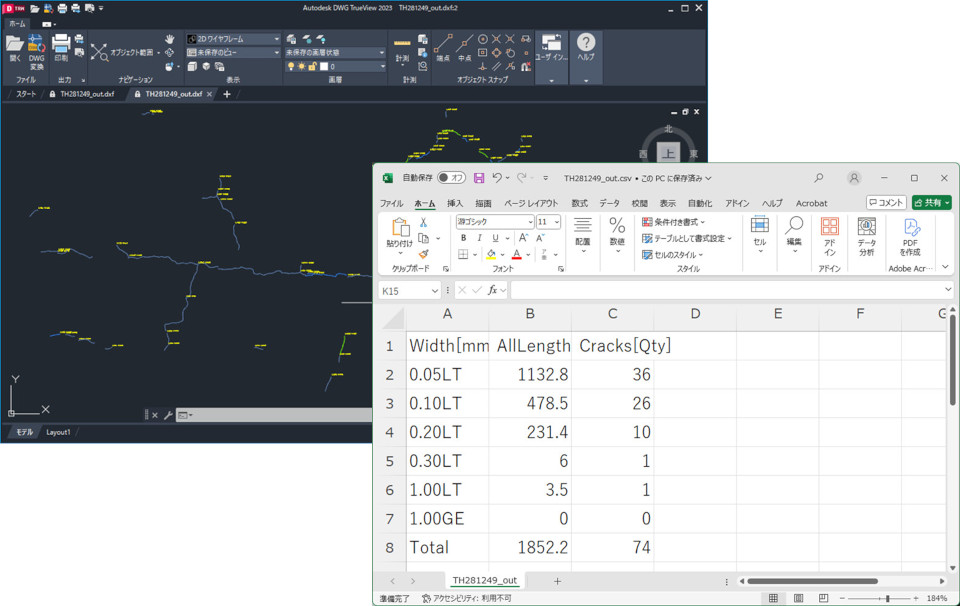The width and height of the screenshot is (960, 606).
Task: Click the DWG Convert icon in TrueView
Action: point(36,45)
